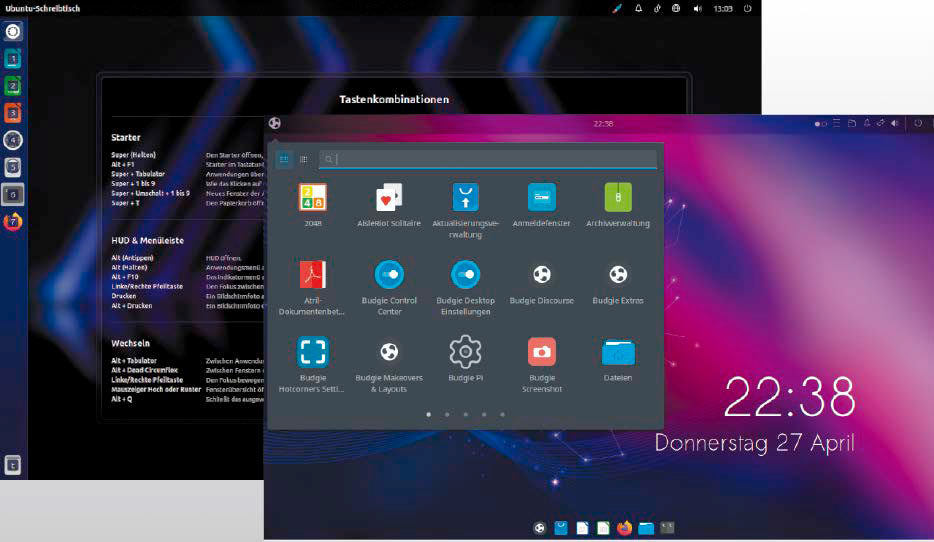Image resolution: width=934 pixels, height=542 pixels.
Task: Open launcher item numbered 6
Action: click(13, 194)
